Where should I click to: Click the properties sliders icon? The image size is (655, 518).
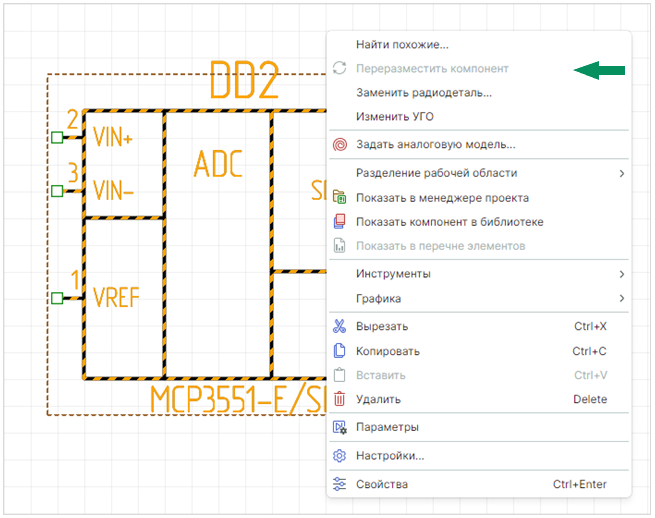click(x=339, y=484)
